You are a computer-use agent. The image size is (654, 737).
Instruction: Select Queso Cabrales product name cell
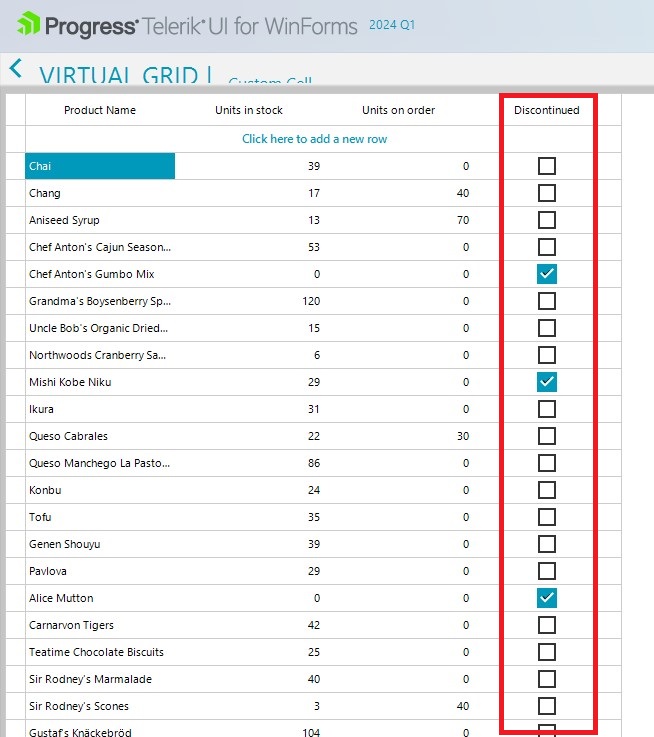[x=100, y=436]
